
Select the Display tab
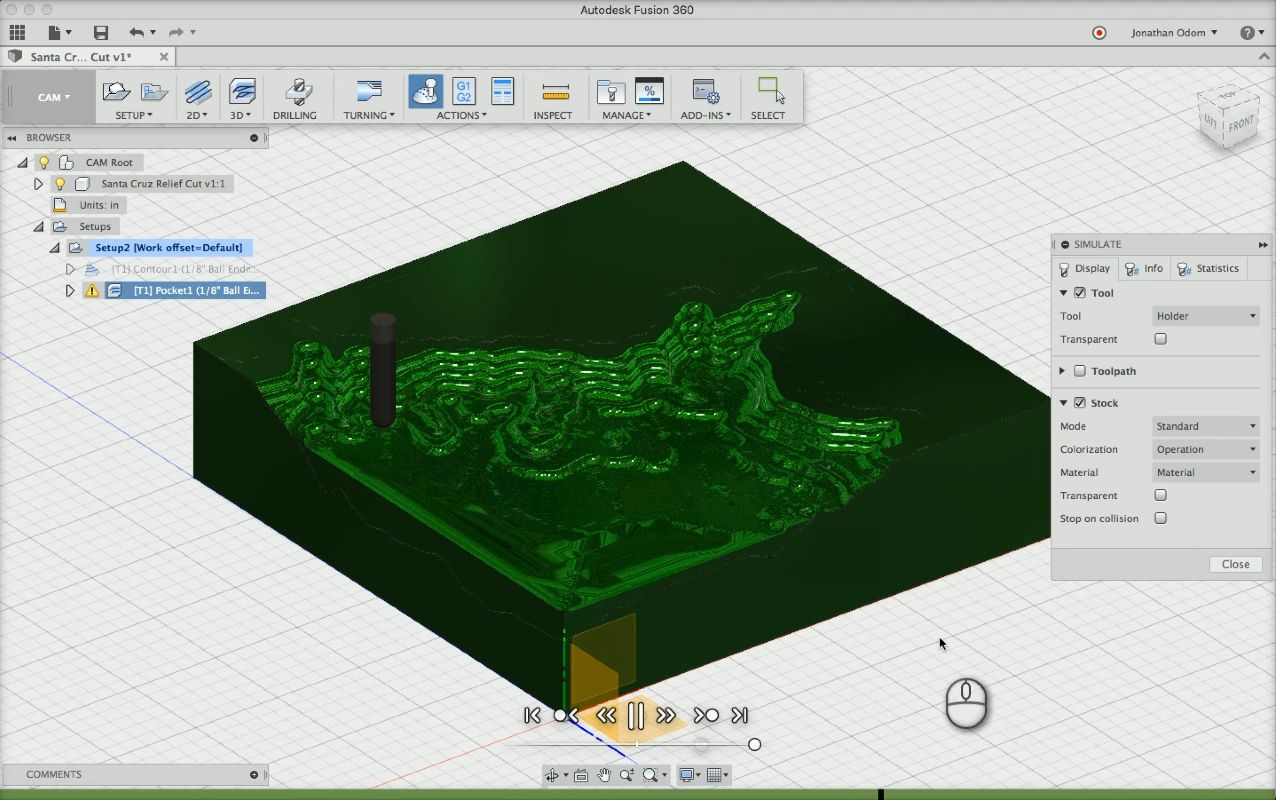point(1084,268)
